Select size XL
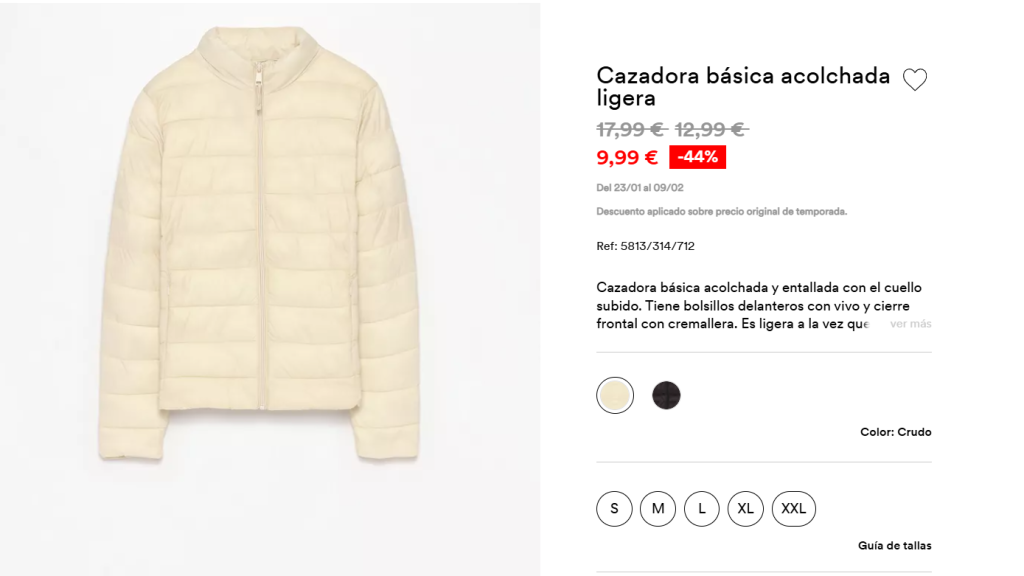1024x576 pixels. coord(745,509)
